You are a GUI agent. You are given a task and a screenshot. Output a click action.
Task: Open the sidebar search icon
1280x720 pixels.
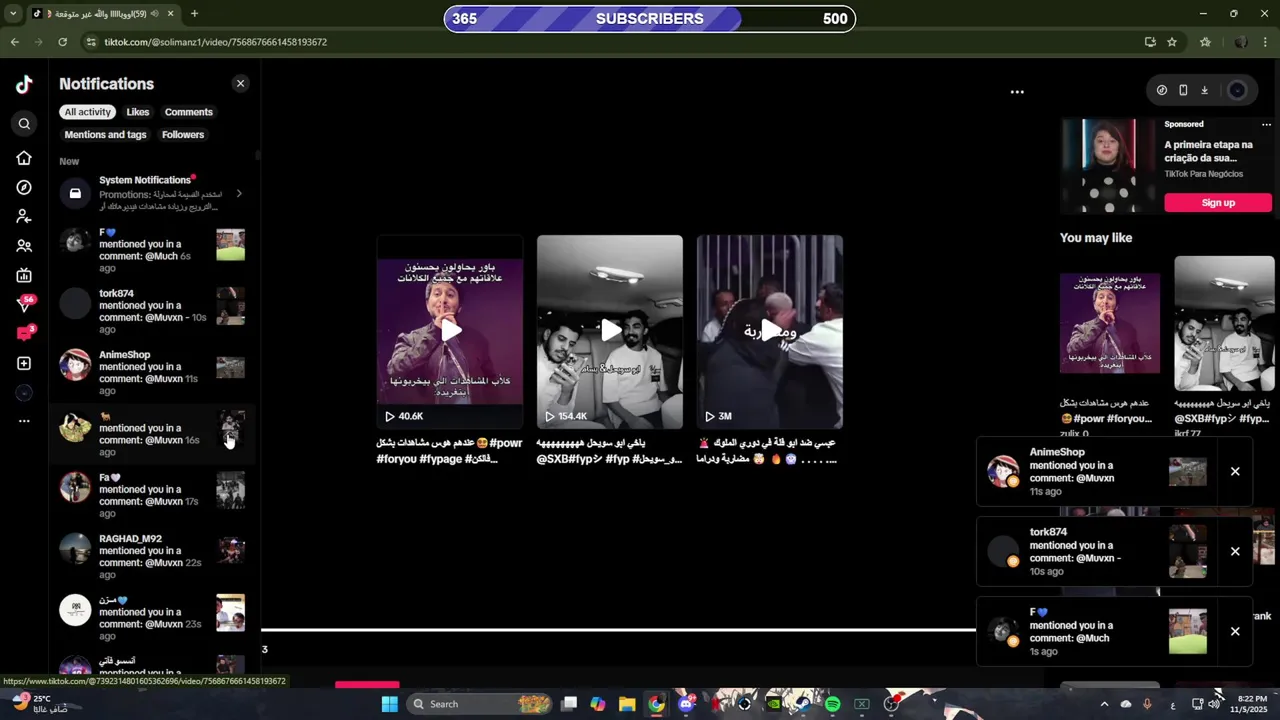pos(24,124)
